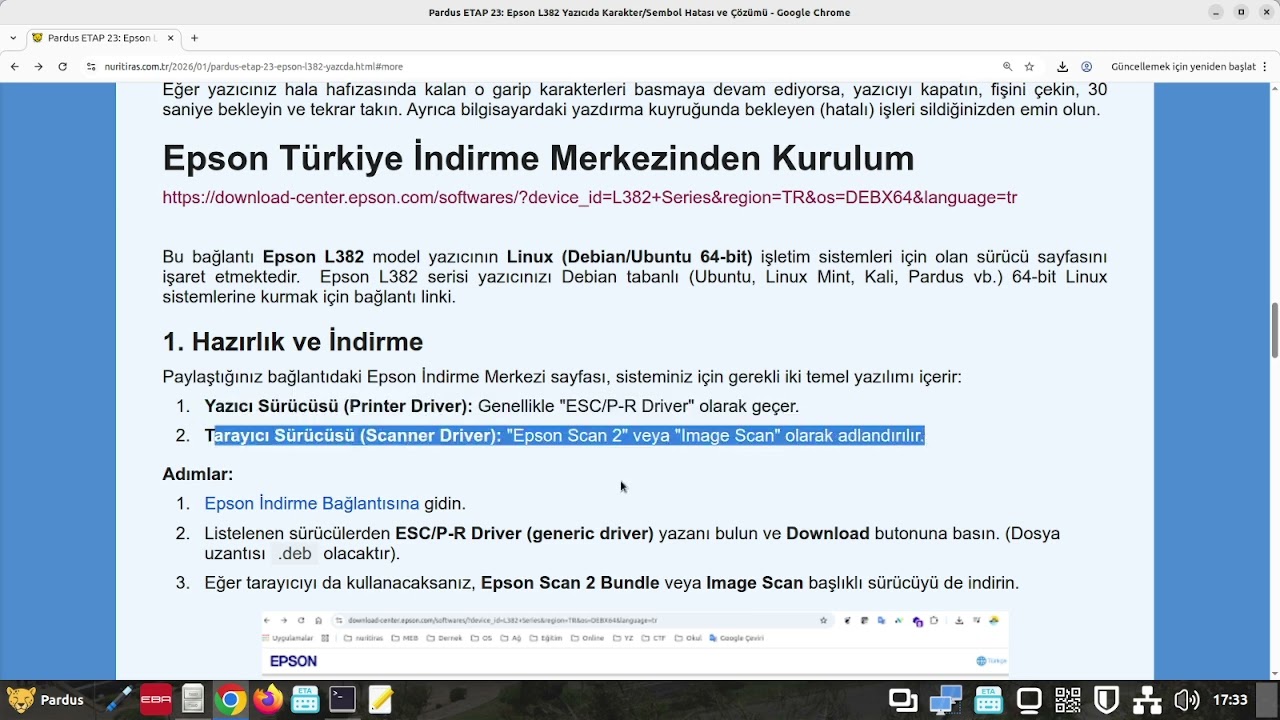Click the "Adımlar:" label
This screenshot has height=720, width=1280.
[198, 474]
